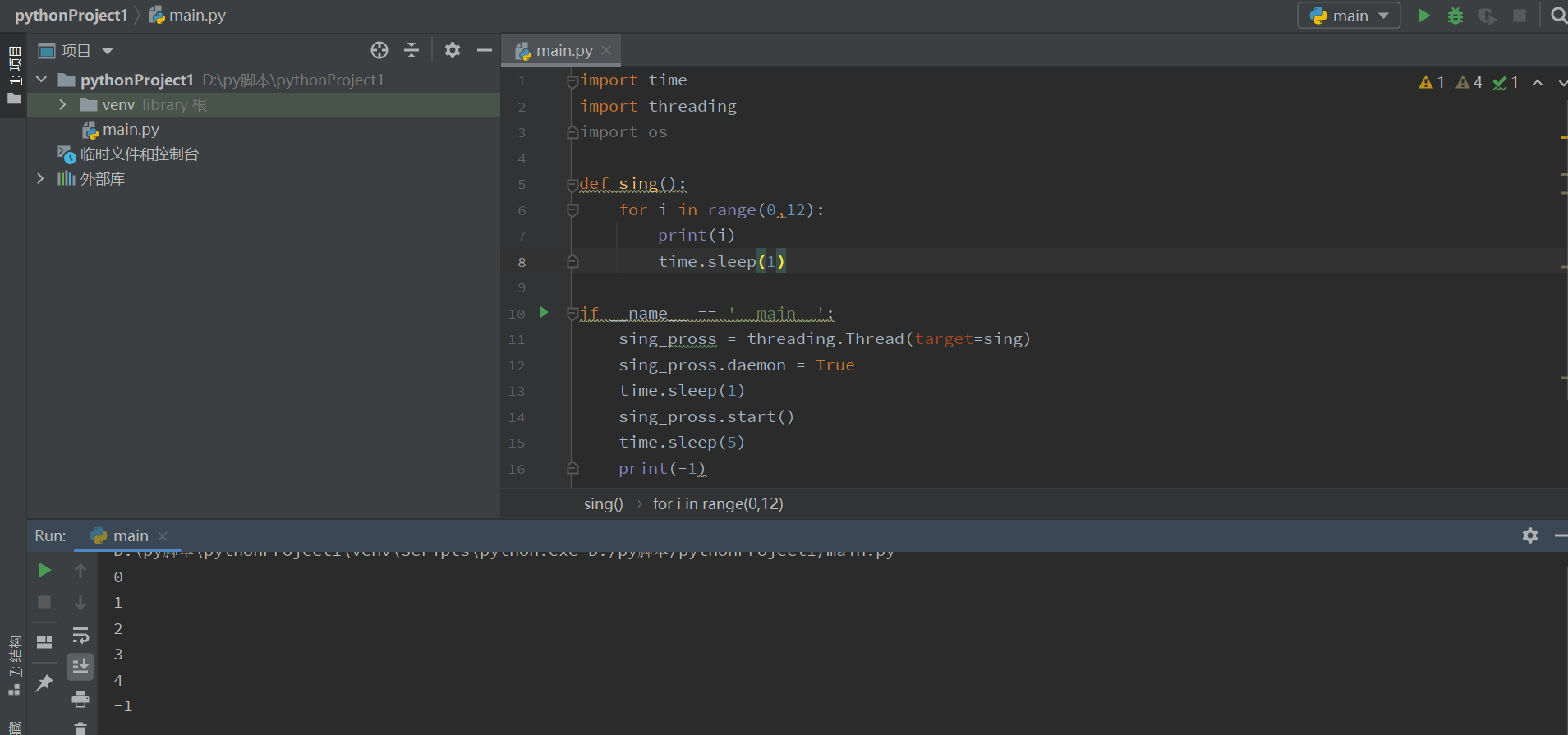The height and width of the screenshot is (735, 1568).
Task: Click the 'time.sleep(5)' code line
Action: tap(682, 443)
